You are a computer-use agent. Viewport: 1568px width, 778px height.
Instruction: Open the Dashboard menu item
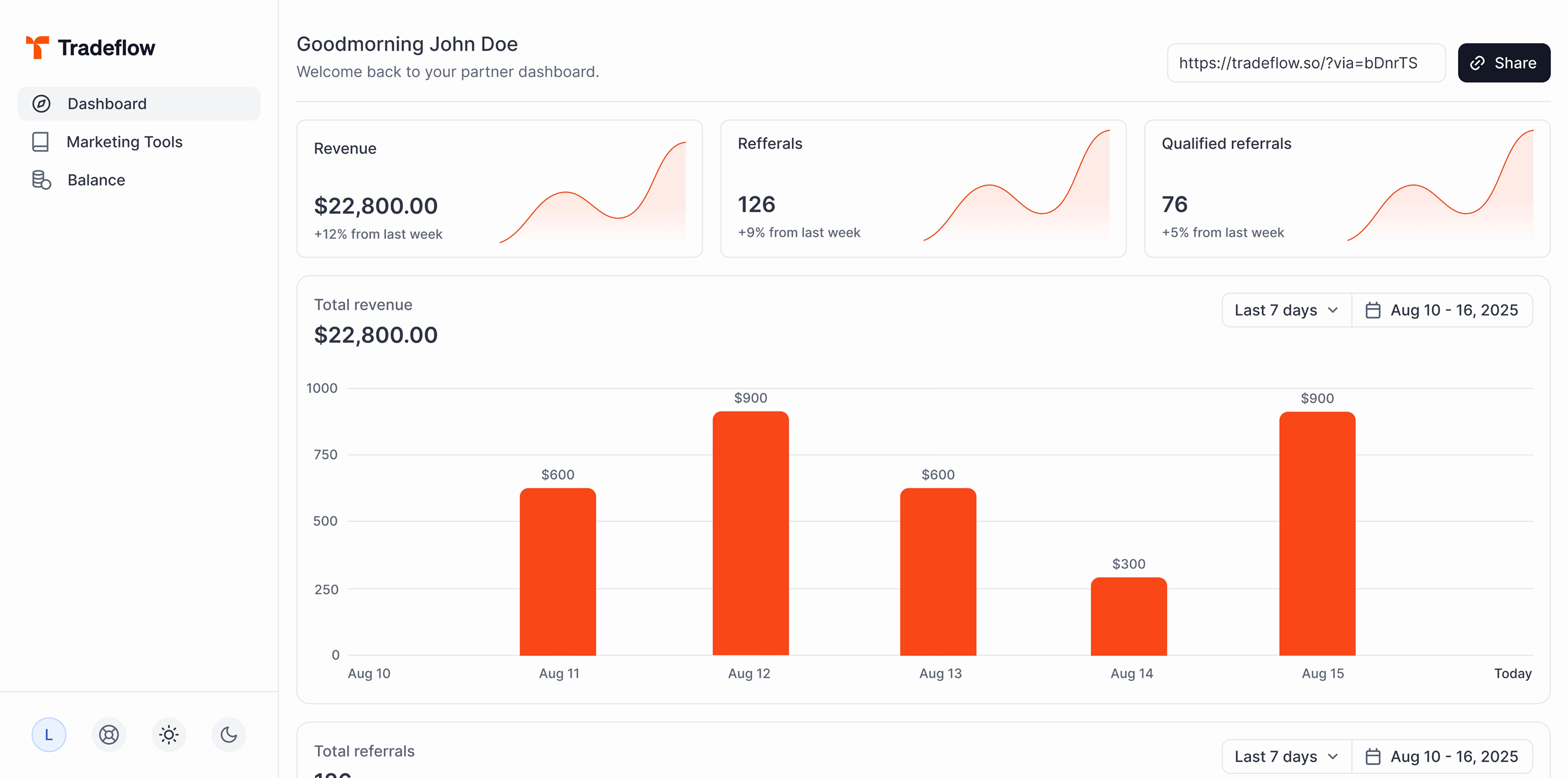point(139,104)
